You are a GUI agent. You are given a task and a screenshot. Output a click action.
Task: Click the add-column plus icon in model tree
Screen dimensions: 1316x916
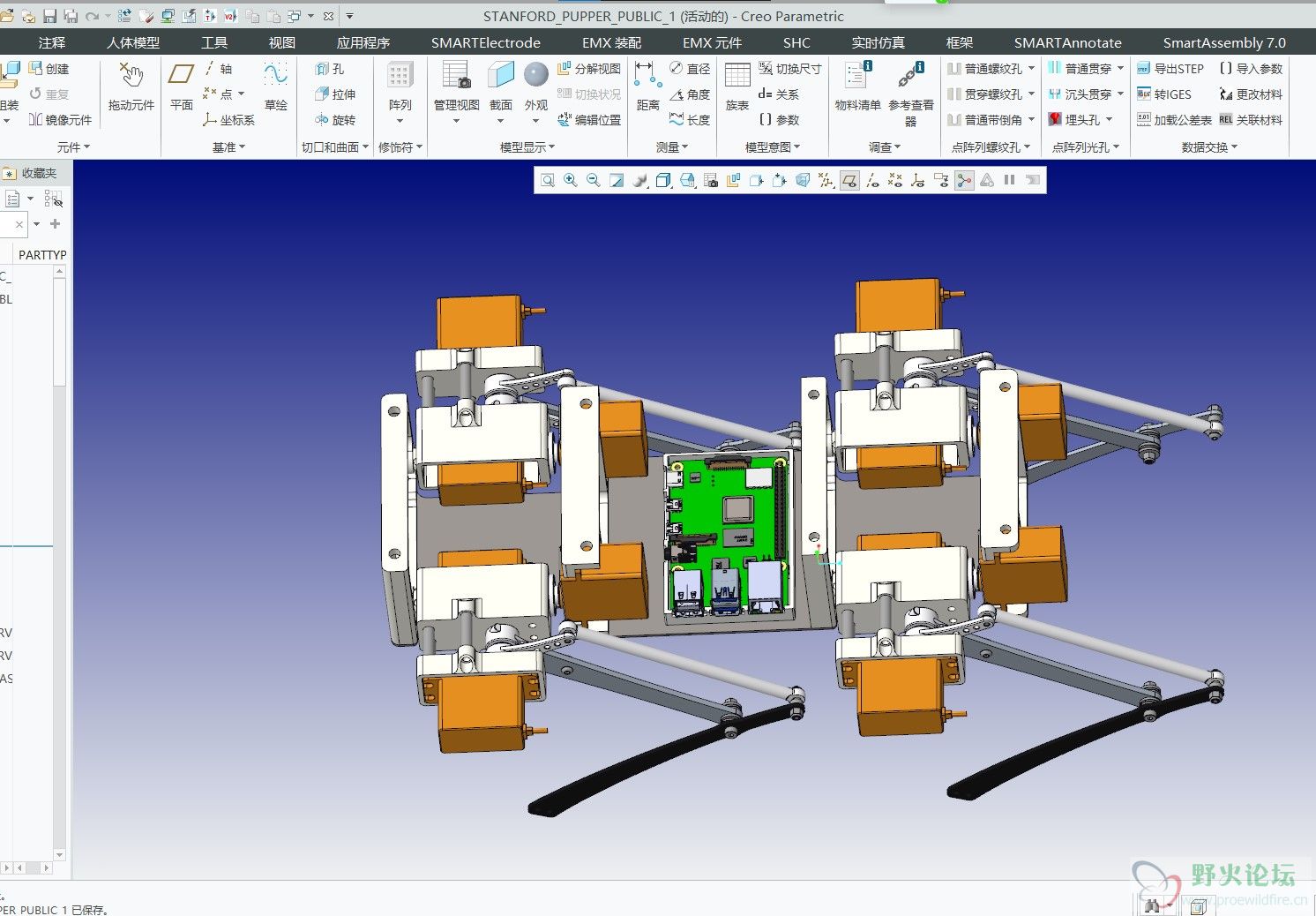(x=55, y=224)
